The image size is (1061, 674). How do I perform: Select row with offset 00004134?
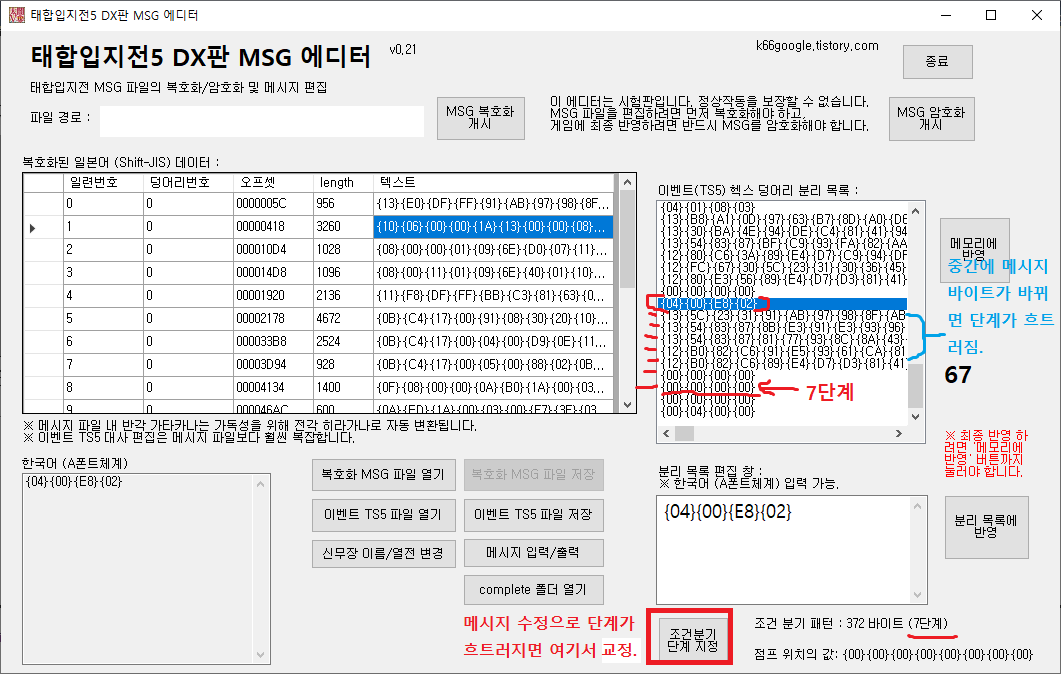tap(319, 388)
